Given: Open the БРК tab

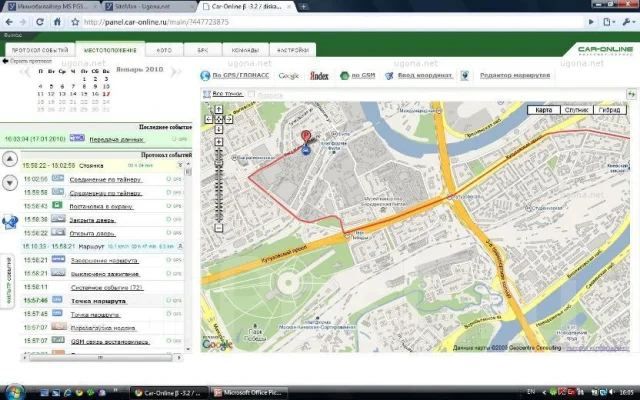Looking at the screenshot, I should point(203,50).
